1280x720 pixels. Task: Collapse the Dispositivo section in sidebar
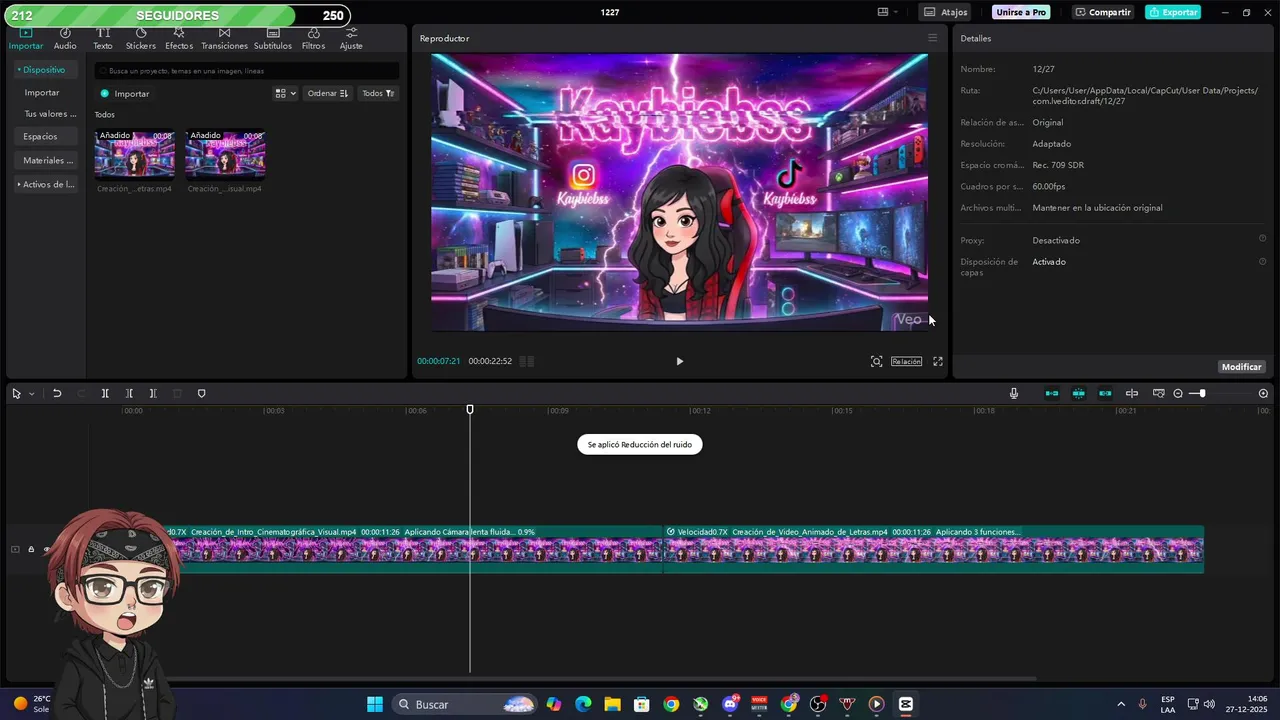click(42, 70)
